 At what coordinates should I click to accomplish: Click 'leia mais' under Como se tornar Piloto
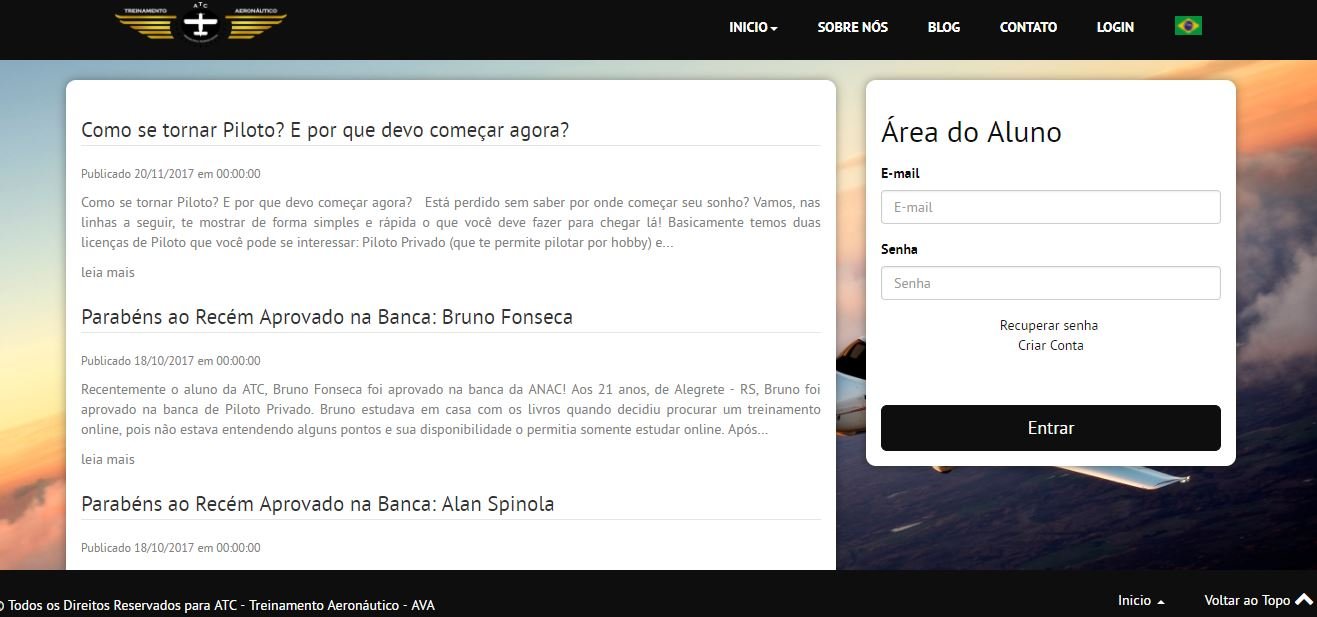point(108,272)
